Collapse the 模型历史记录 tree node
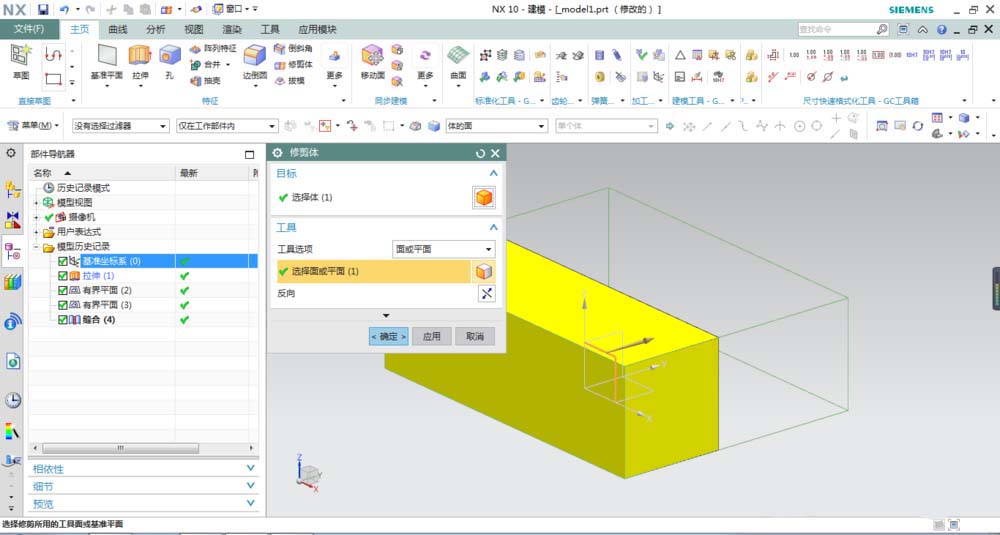Image resolution: width=1000 pixels, height=535 pixels. pyautogui.click(x=36, y=247)
